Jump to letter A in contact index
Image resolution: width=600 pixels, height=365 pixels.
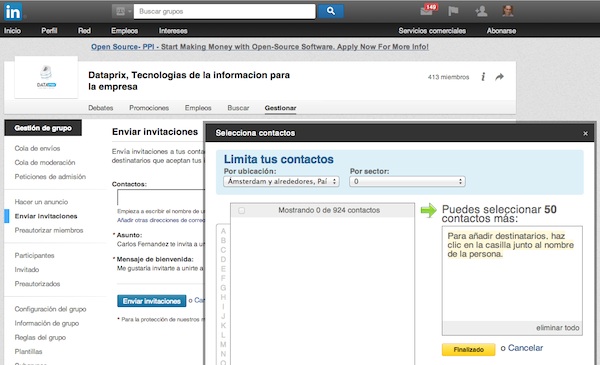coord(223,231)
